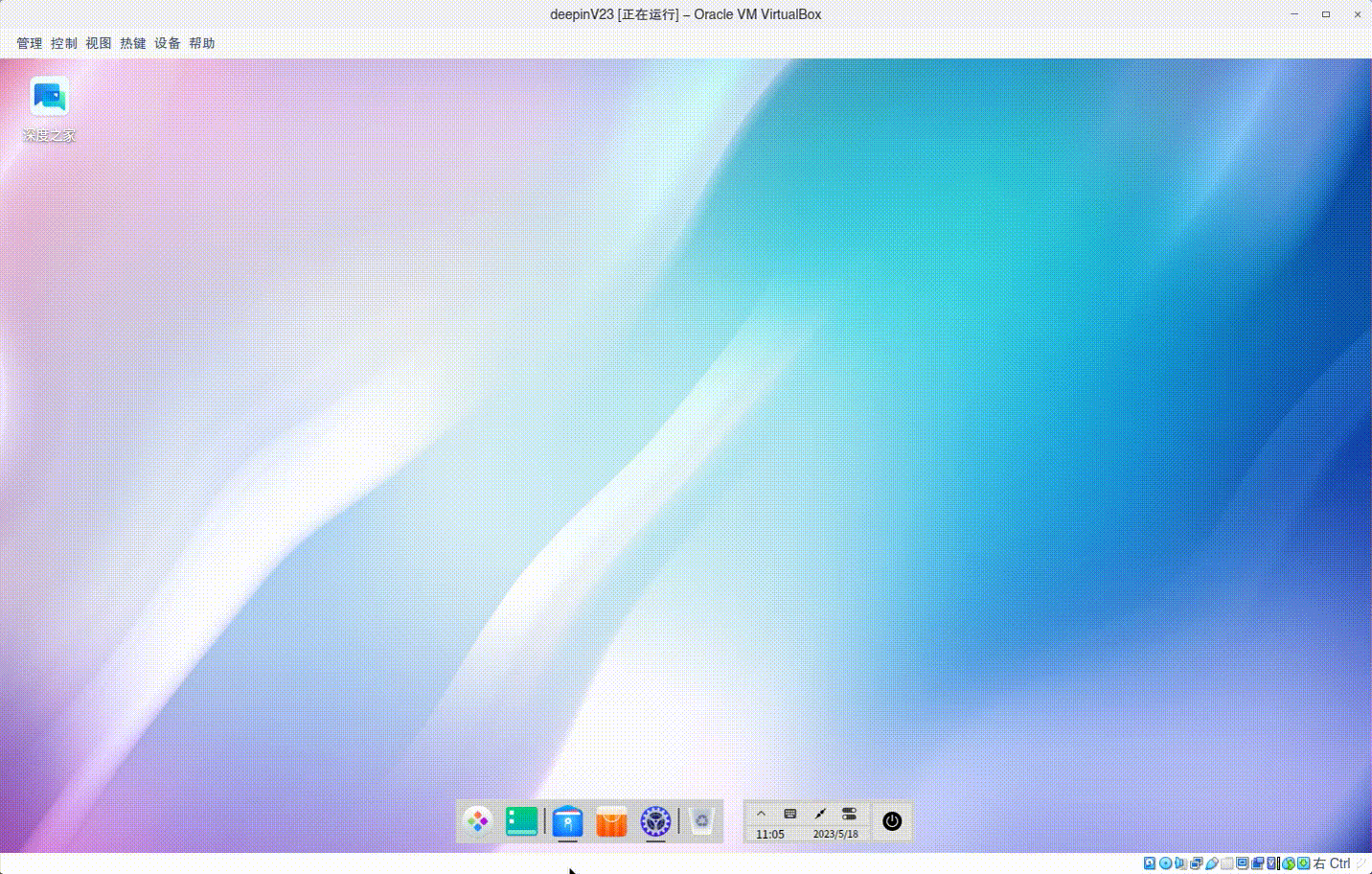Toggle the onscreen input pen indicator
Screen dimensions: 1372x874
(820, 813)
